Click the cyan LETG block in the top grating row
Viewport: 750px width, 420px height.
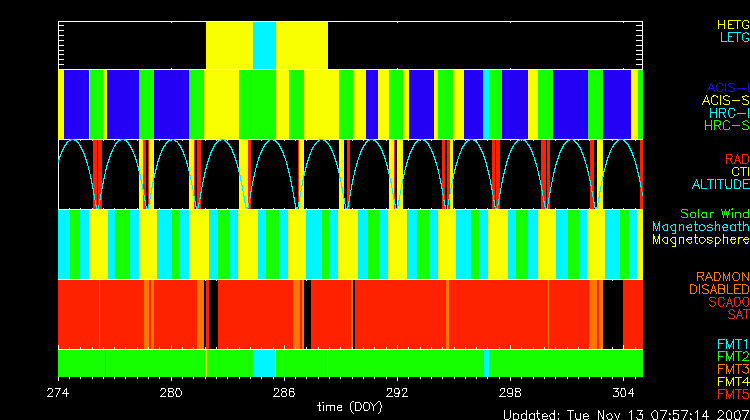(264, 45)
